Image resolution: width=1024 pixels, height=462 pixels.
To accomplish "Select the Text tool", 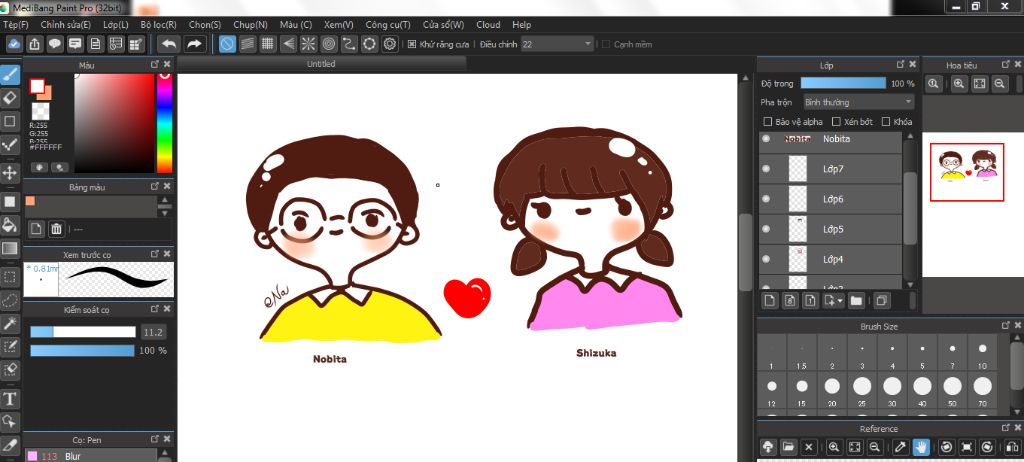I will [x=10, y=398].
